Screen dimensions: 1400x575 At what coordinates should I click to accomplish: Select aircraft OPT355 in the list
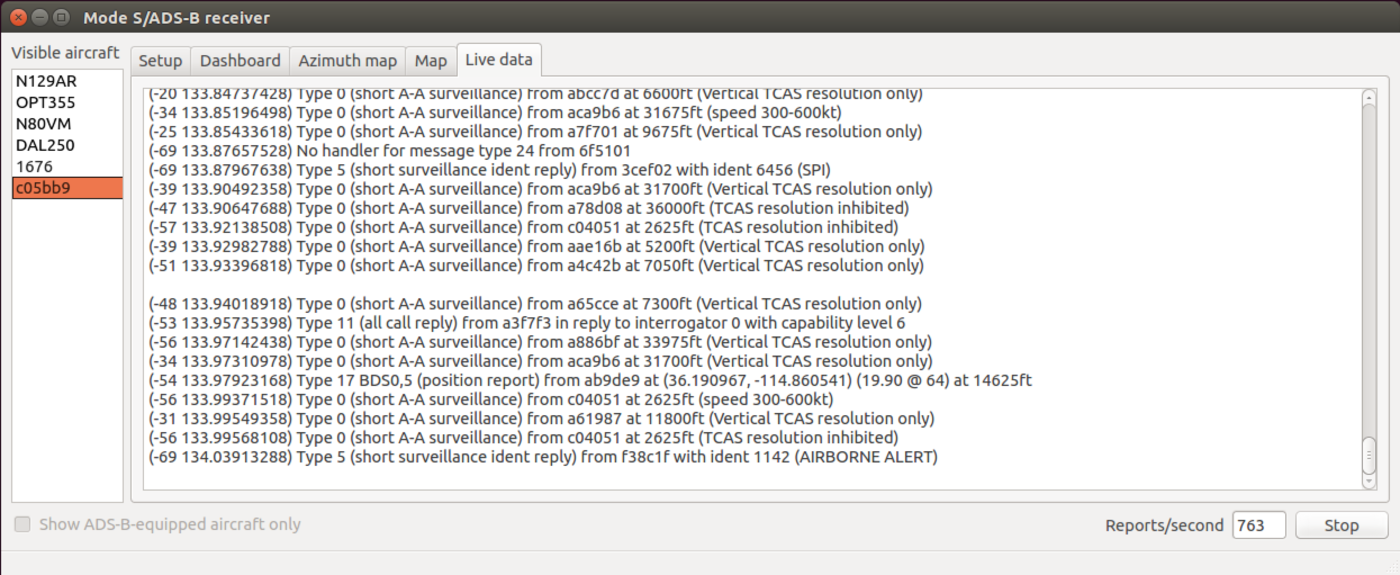coord(67,102)
